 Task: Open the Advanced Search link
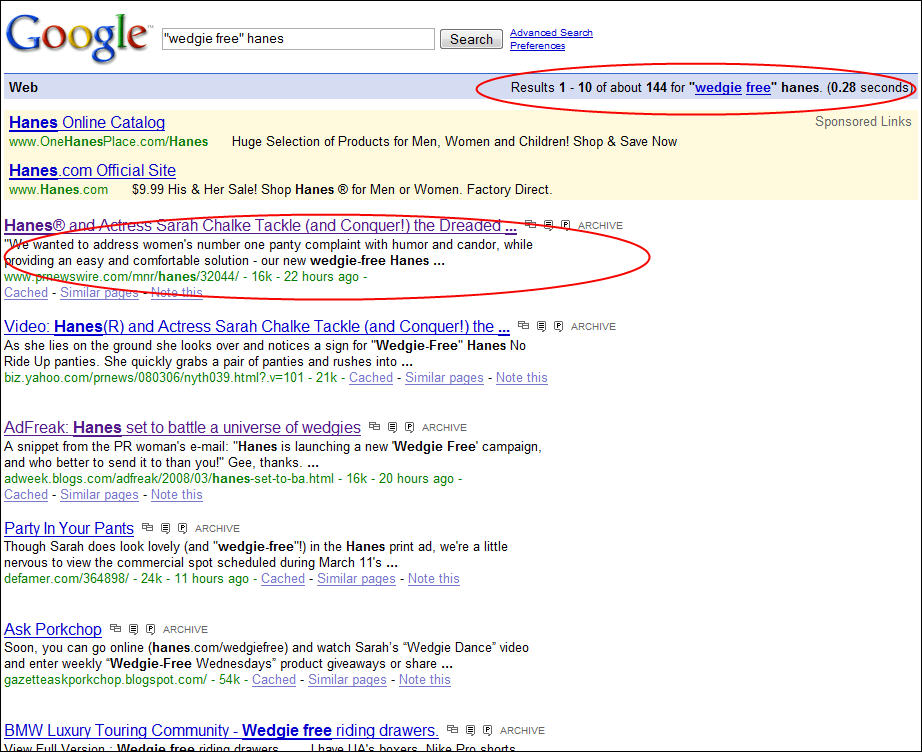pos(551,33)
